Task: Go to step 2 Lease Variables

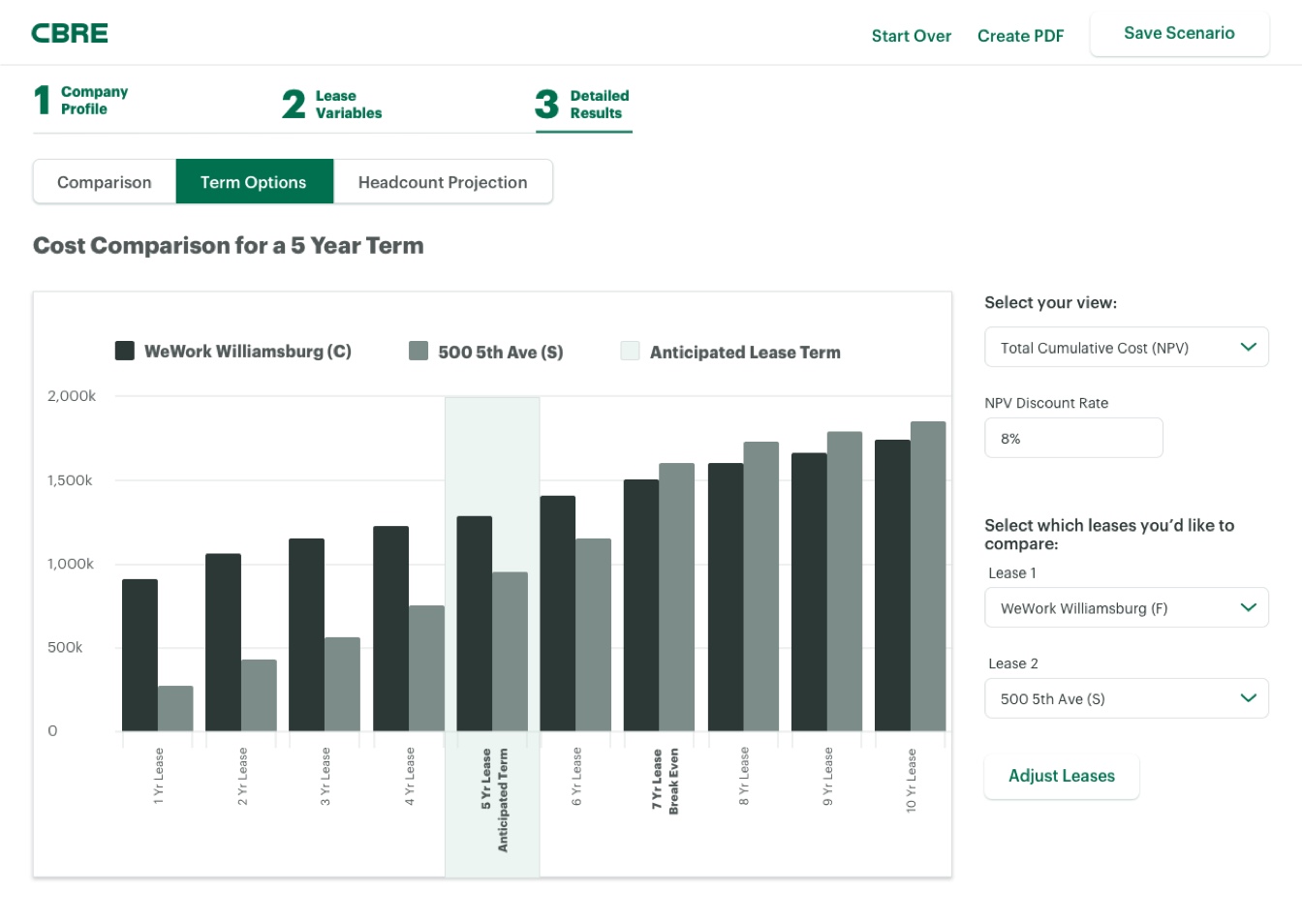Action: click(332, 104)
